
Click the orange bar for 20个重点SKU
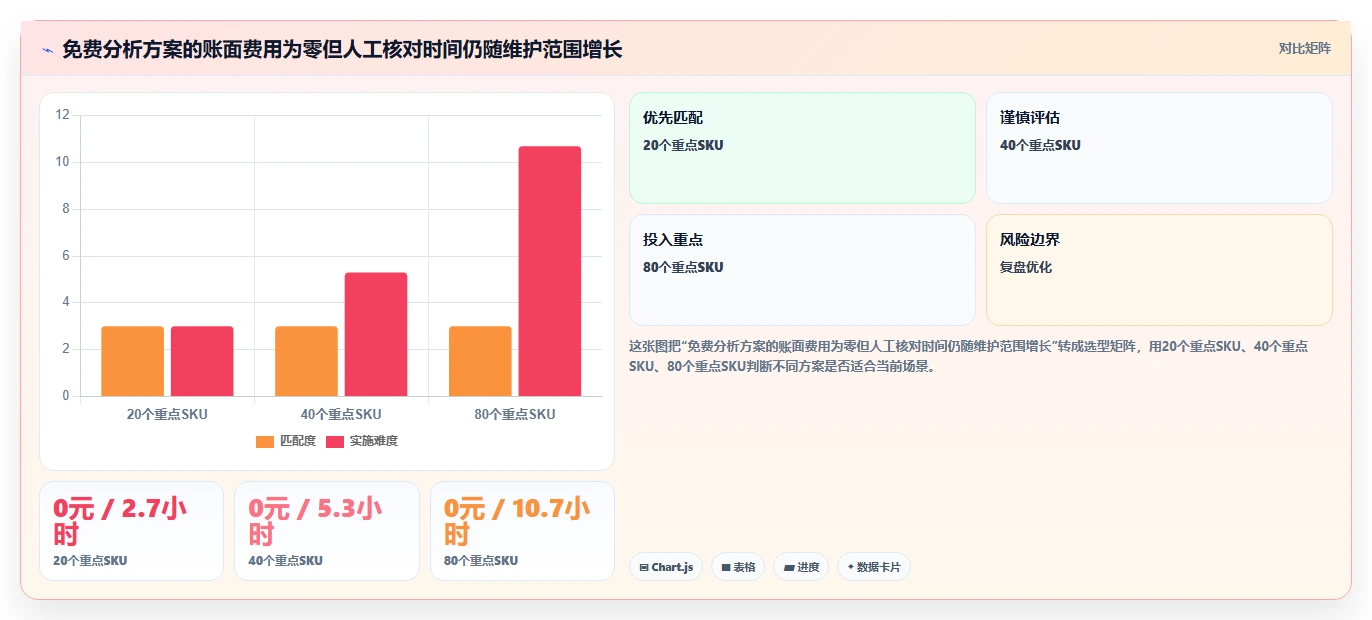coord(132,361)
